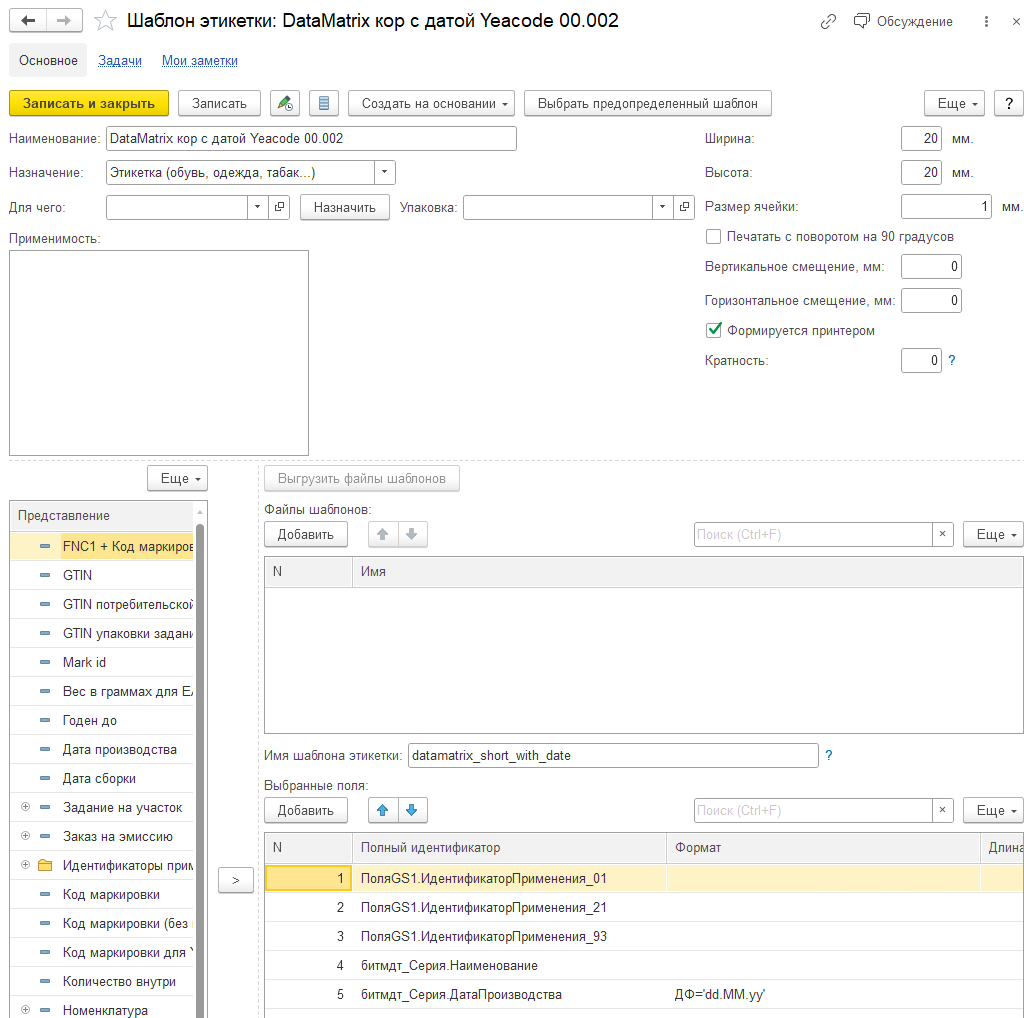Click the list report icon in toolbar
Screen dimensions: 1024x1018
pos(324,103)
